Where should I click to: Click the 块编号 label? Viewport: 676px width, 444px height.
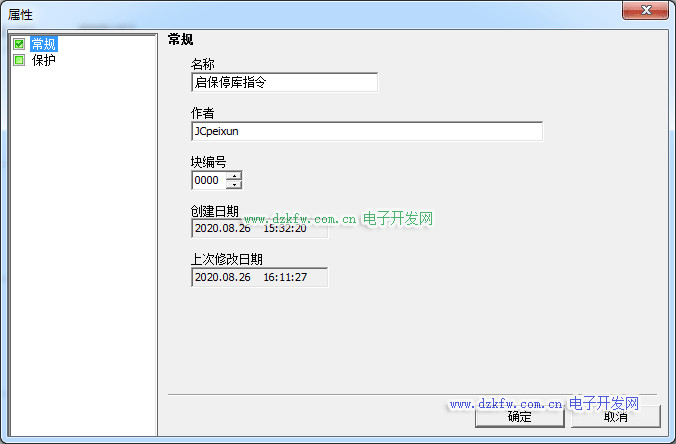pyautogui.click(x=209, y=162)
